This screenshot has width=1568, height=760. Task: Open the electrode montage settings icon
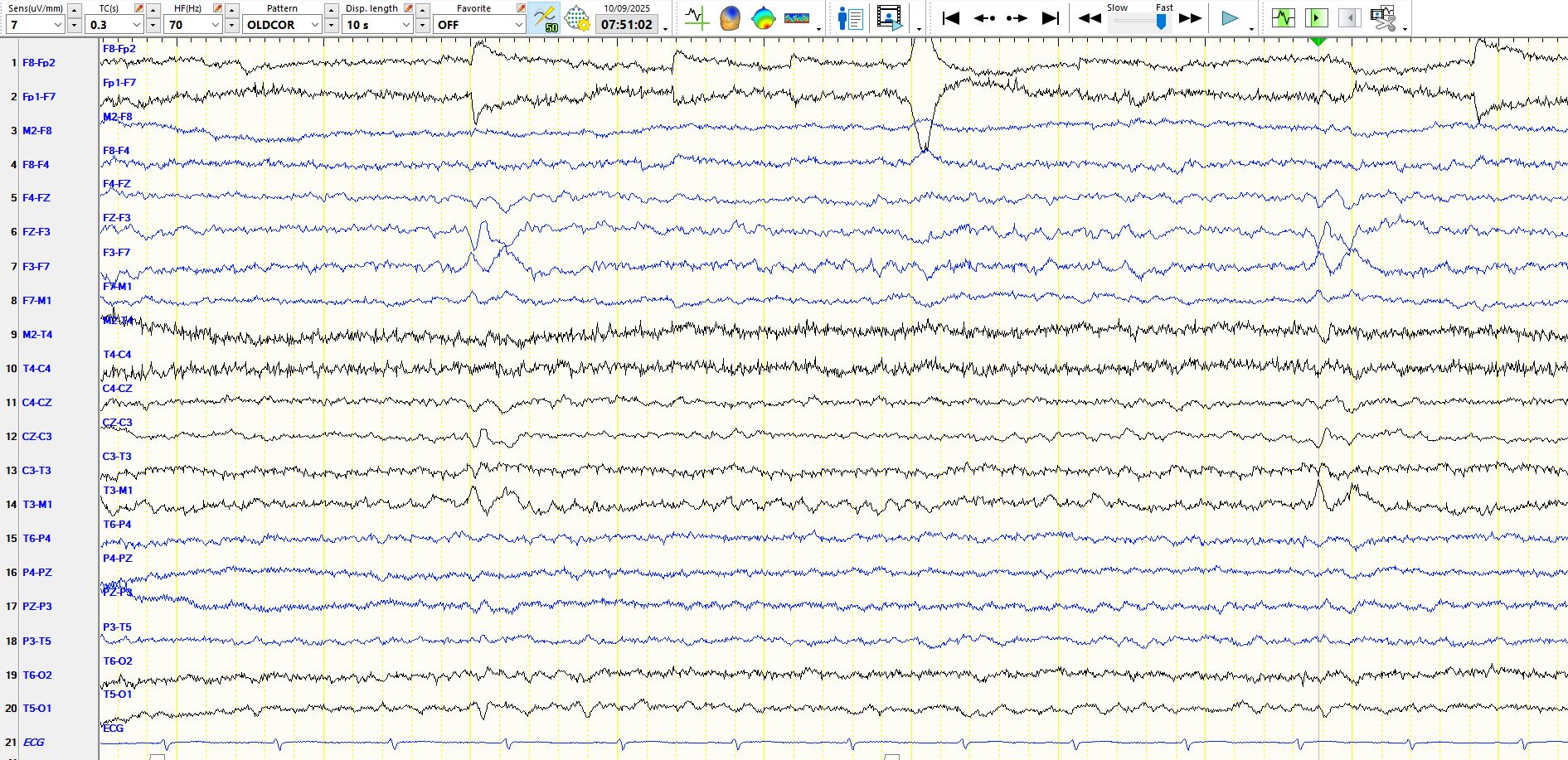click(577, 18)
